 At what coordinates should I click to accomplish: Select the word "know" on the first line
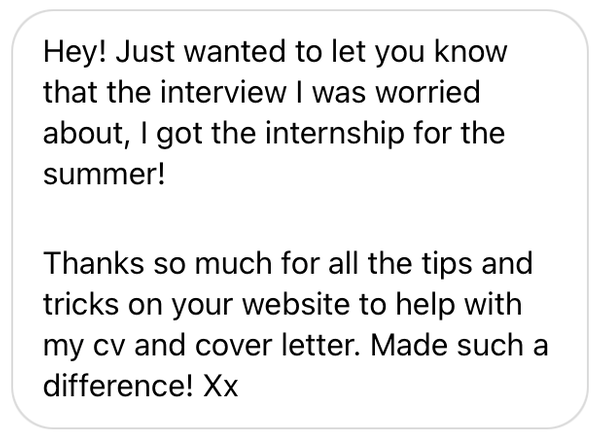click(471, 52)
